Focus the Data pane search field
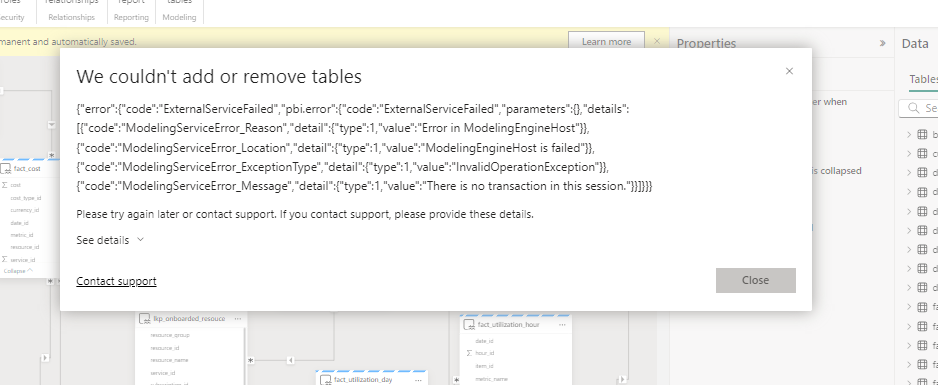The height and width of the screenshot is (385, 938). tap(919, 108)
